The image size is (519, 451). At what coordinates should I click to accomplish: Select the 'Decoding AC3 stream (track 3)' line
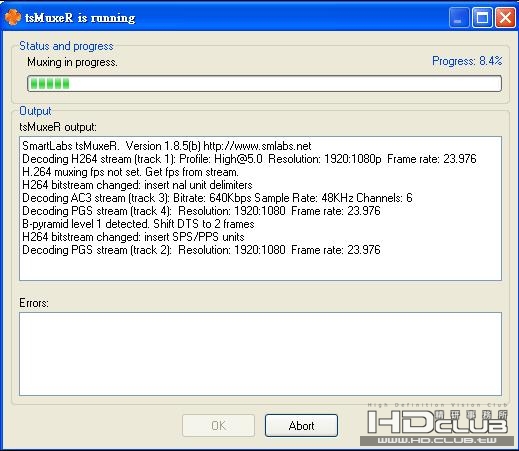(217, 198)
